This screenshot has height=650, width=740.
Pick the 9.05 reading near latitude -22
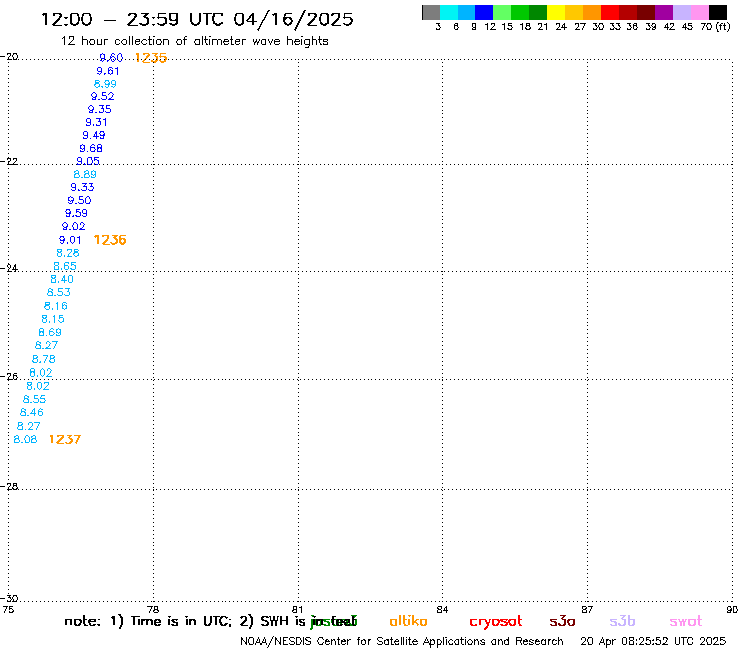[x=88, y=161]
